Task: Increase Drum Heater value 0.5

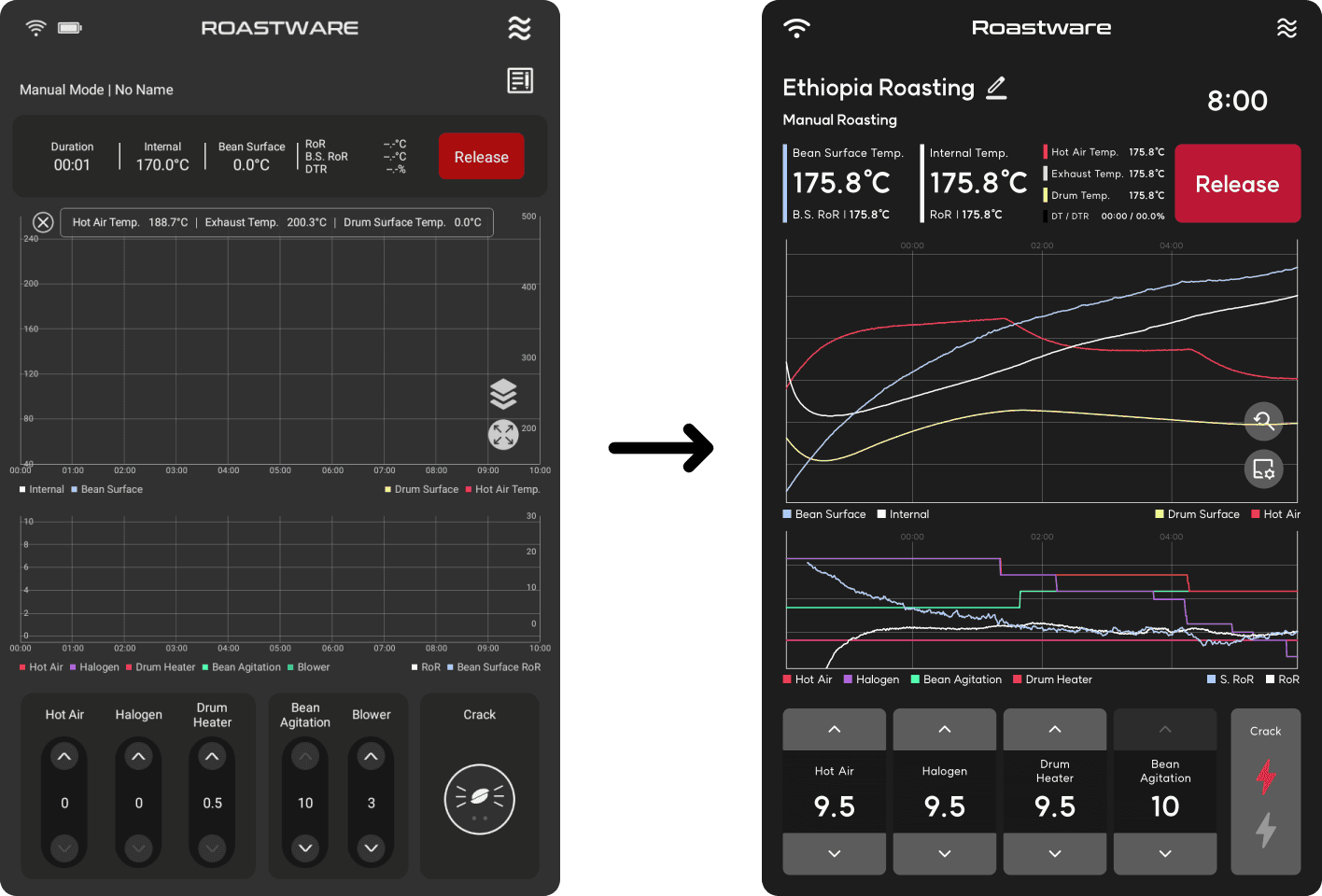Action: [212, 756]
